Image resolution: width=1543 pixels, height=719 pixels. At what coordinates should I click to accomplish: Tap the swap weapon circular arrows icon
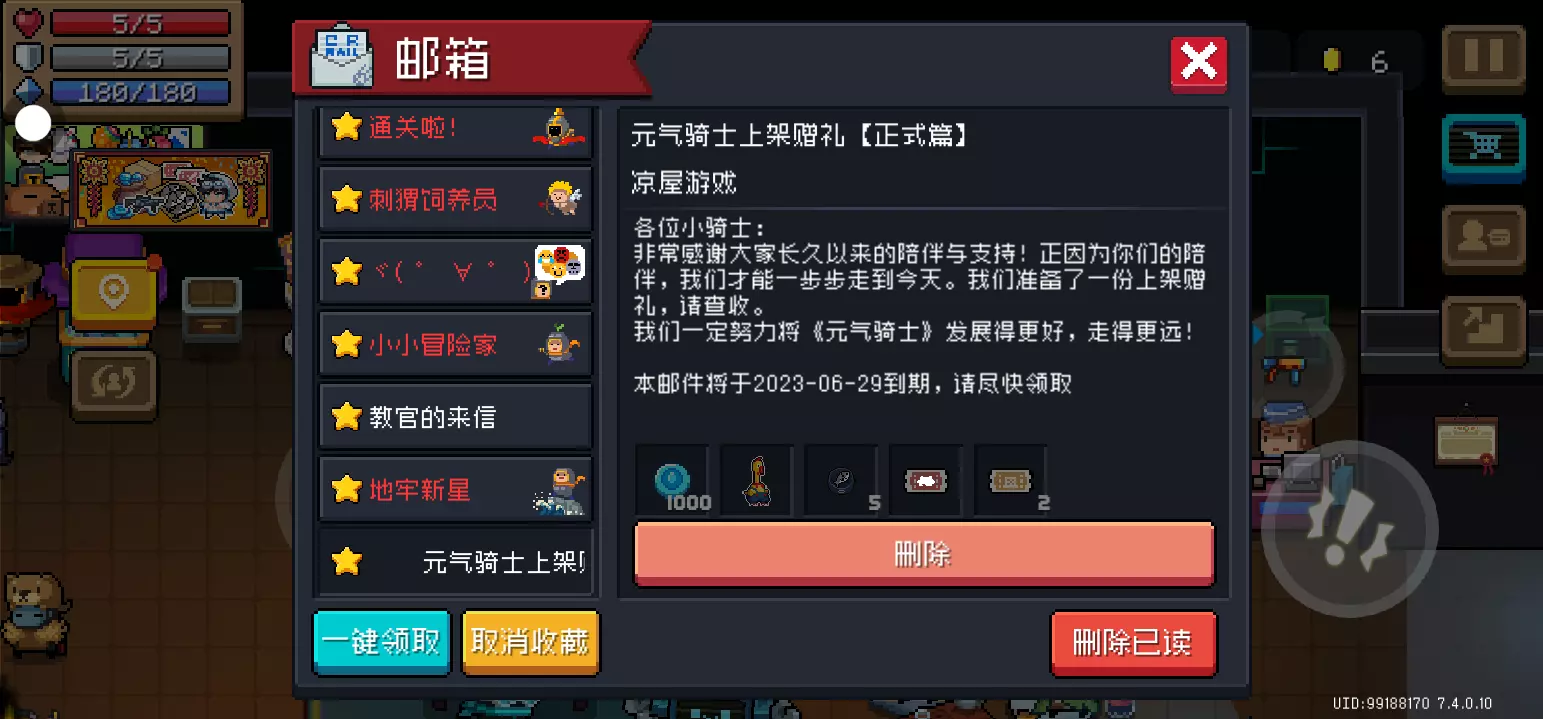pyautogui.click(x=114, y=383)
